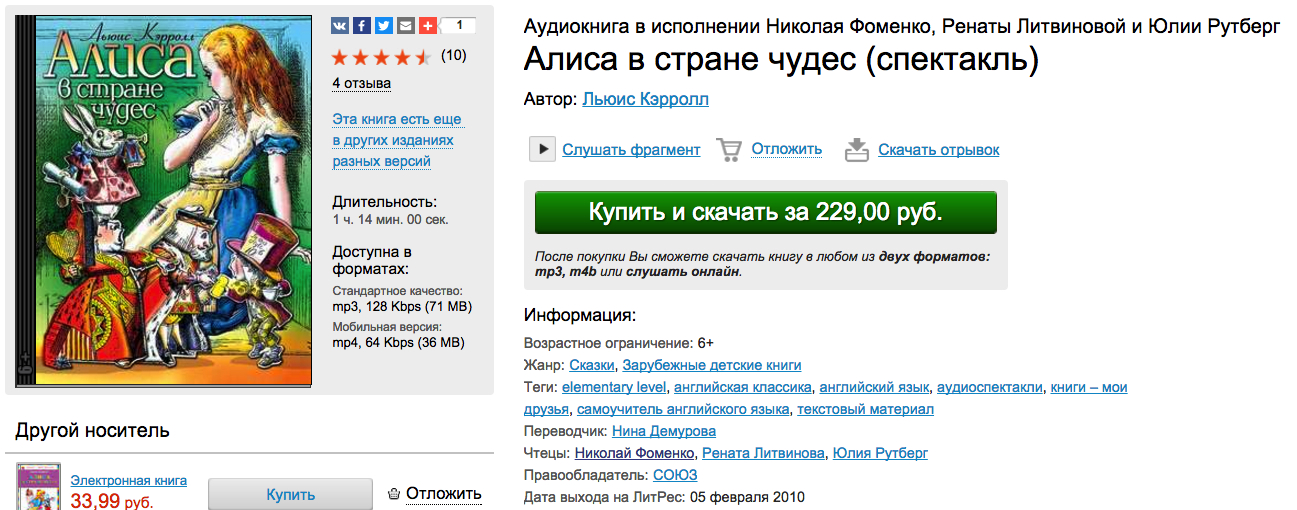Open tag 'аудиоспектакли'
The width and height of the screenshot is (1297, 510).
coord(991,387)
